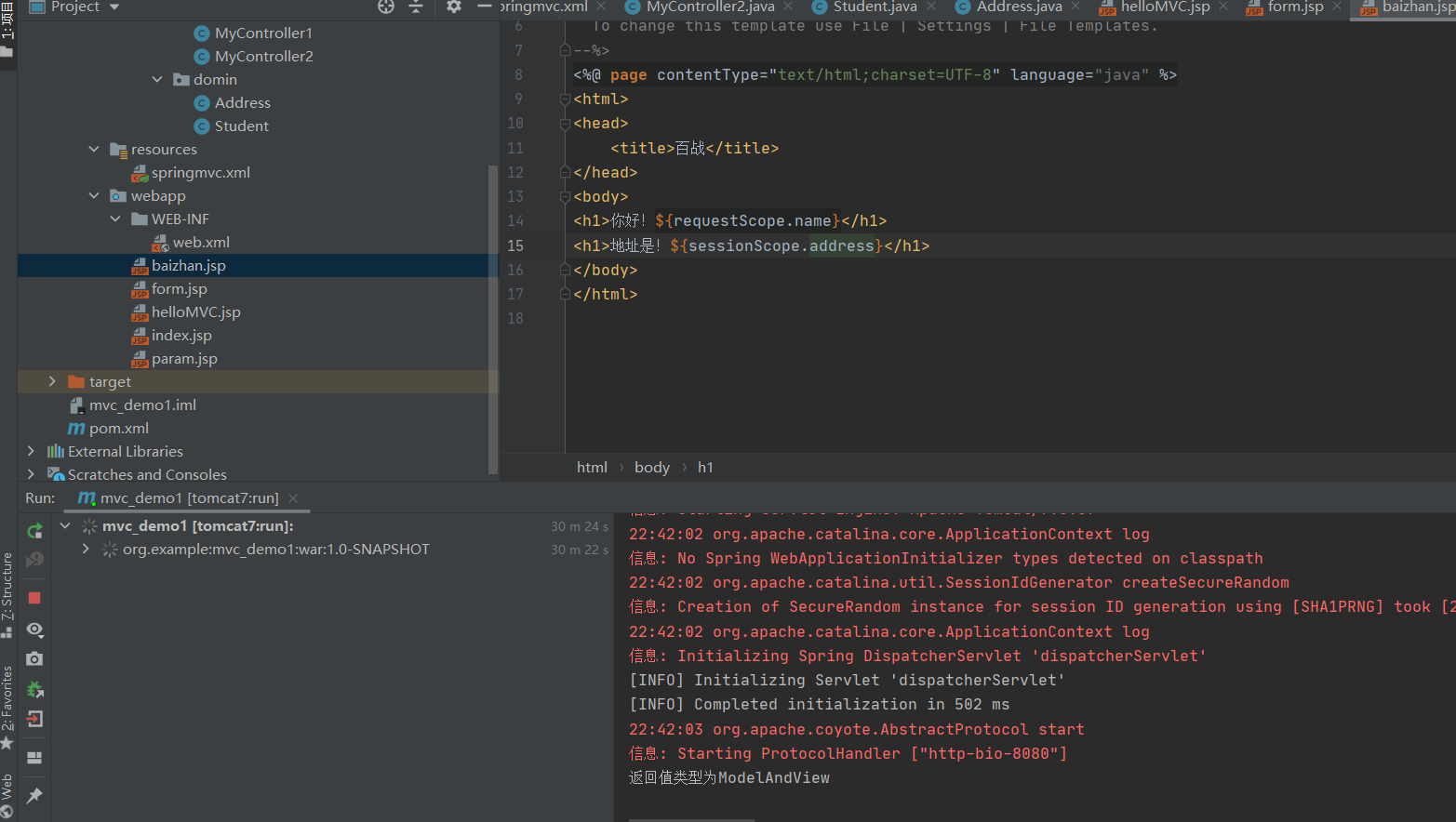Close the Address.java editor tab

pos(1075,7)
